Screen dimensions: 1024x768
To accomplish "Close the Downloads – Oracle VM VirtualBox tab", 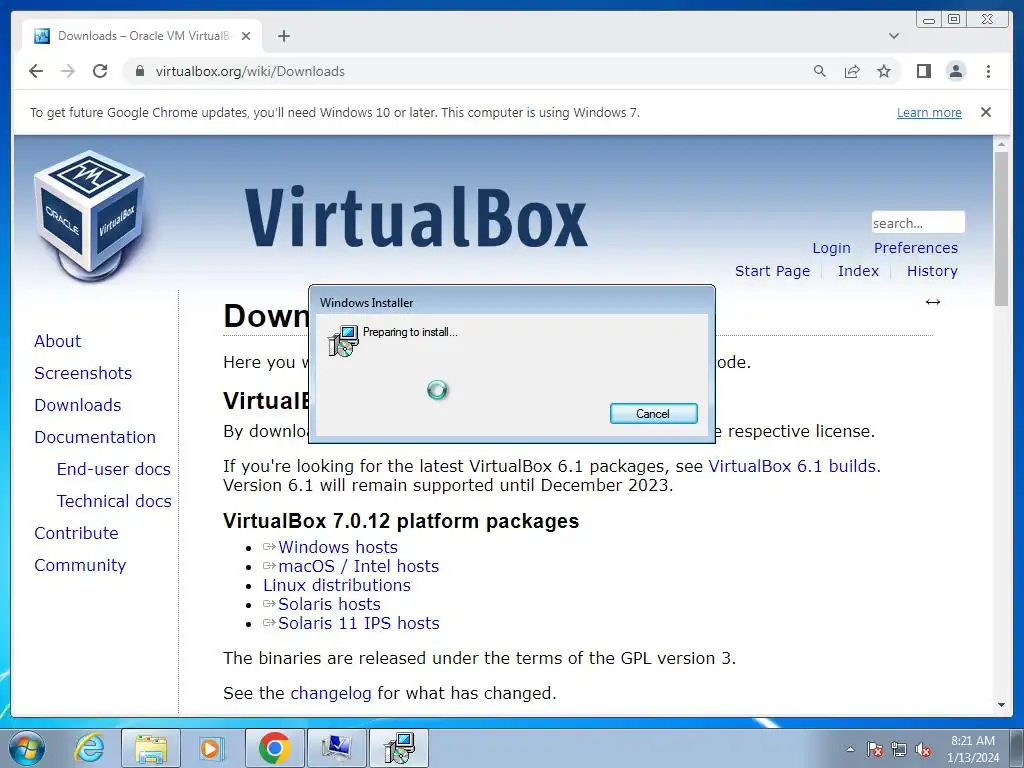I will pos(246,36).
